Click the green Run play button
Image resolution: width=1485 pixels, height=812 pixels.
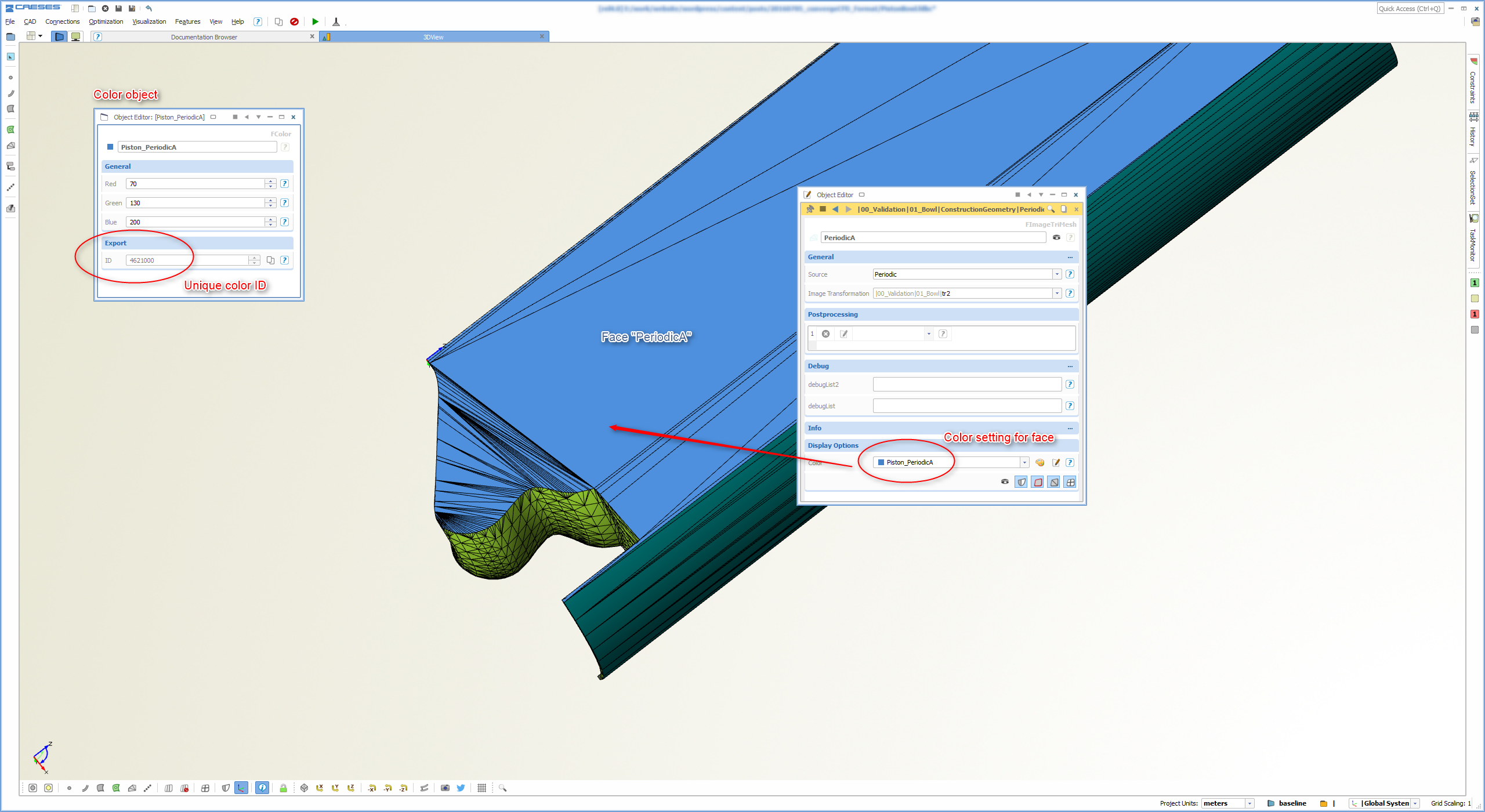point(315,22)
